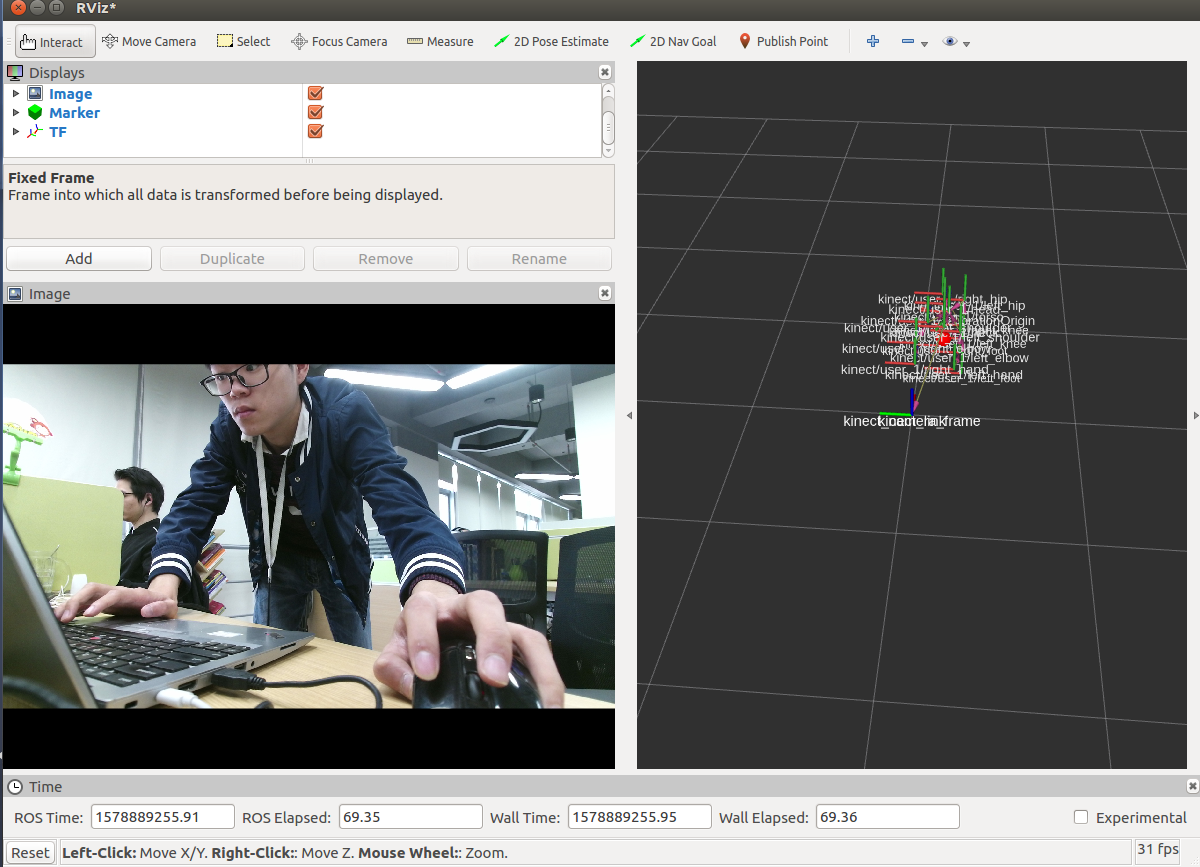This screenshot has height=867, width=1200.
Task: Toggle the TF display checkbox
Action: tap(315, 131)
